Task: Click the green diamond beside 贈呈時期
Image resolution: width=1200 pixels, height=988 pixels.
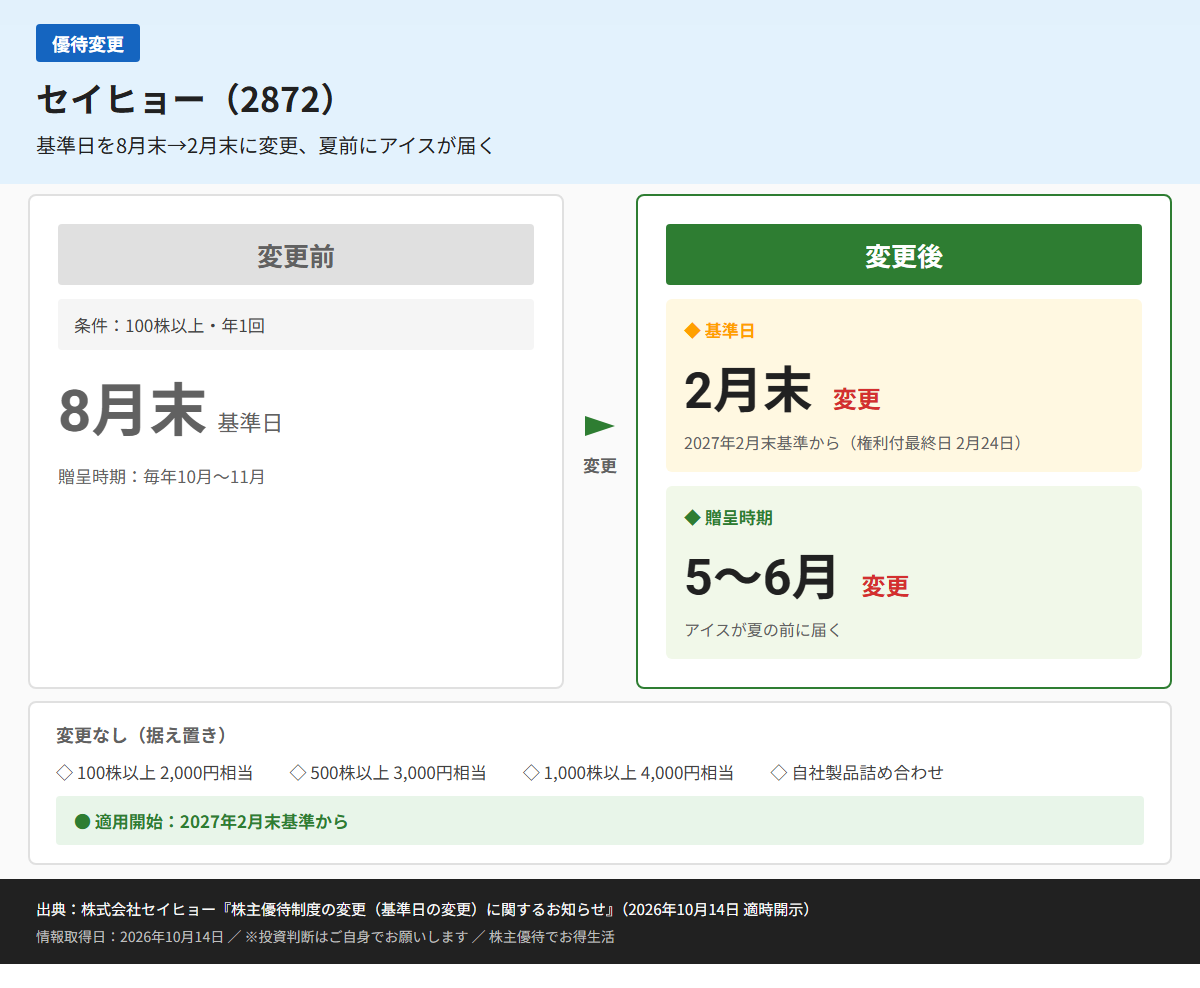Action: [x=692, y=517]
